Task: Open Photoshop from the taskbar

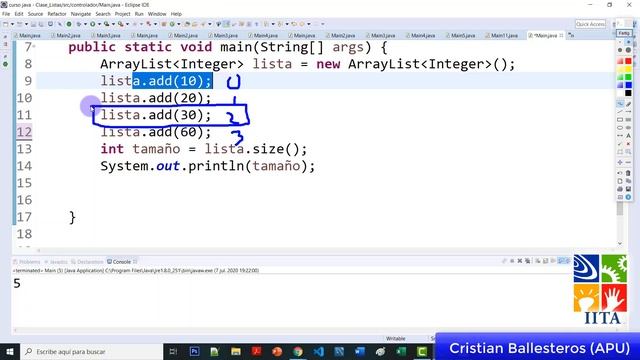Action: click(x=194, y=351)
